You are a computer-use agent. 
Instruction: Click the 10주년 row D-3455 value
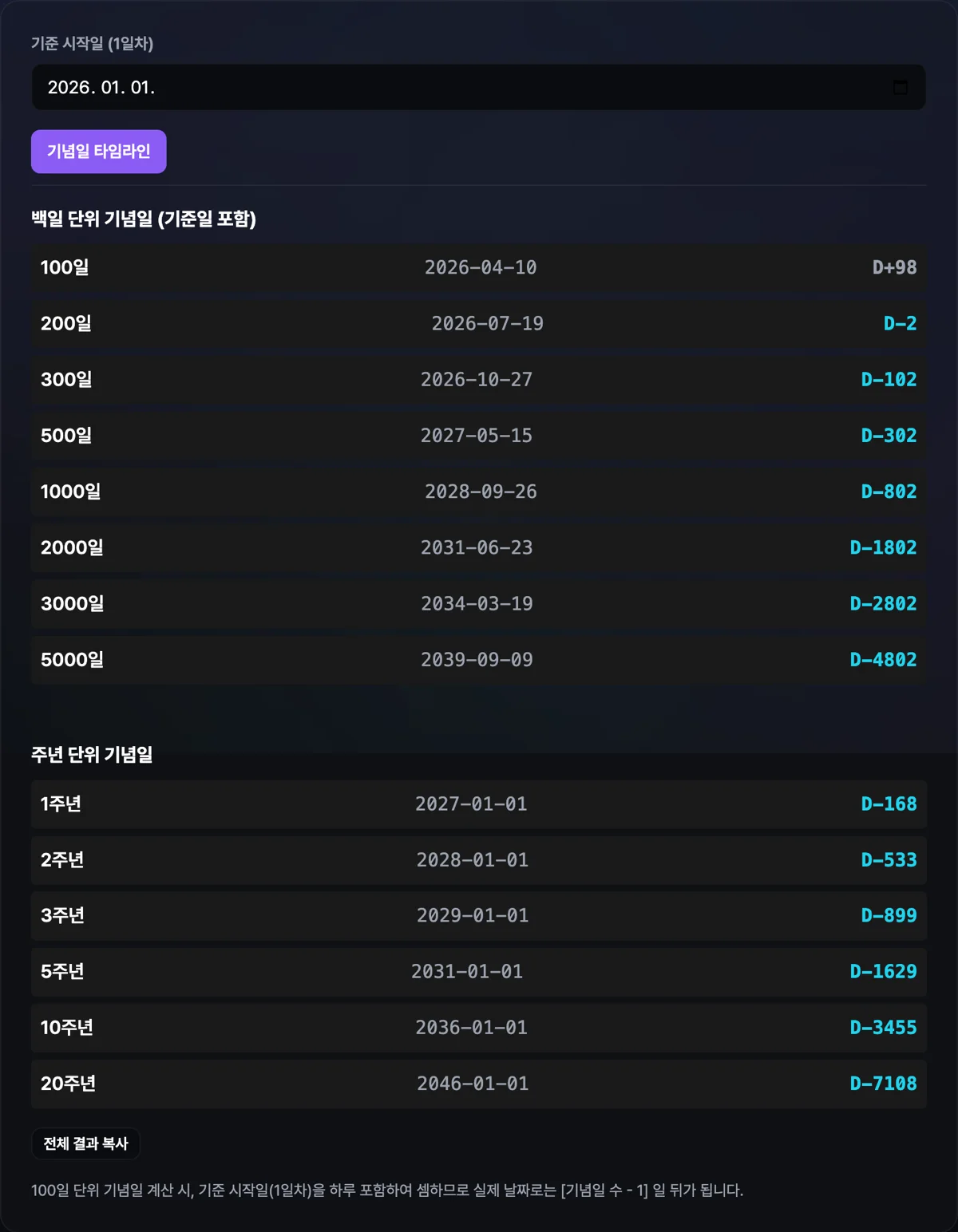coord(883,1028)
